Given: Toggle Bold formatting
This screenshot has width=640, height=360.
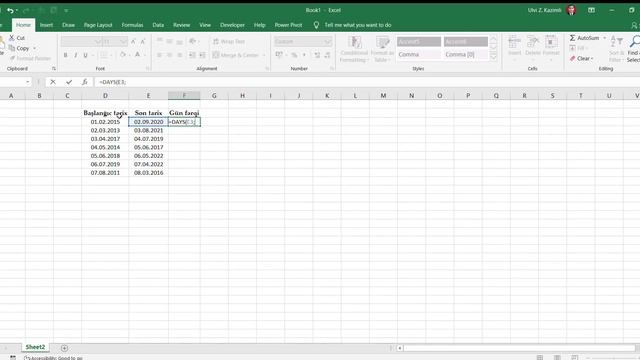Looking at the screenshot, I should pos(65,55).
